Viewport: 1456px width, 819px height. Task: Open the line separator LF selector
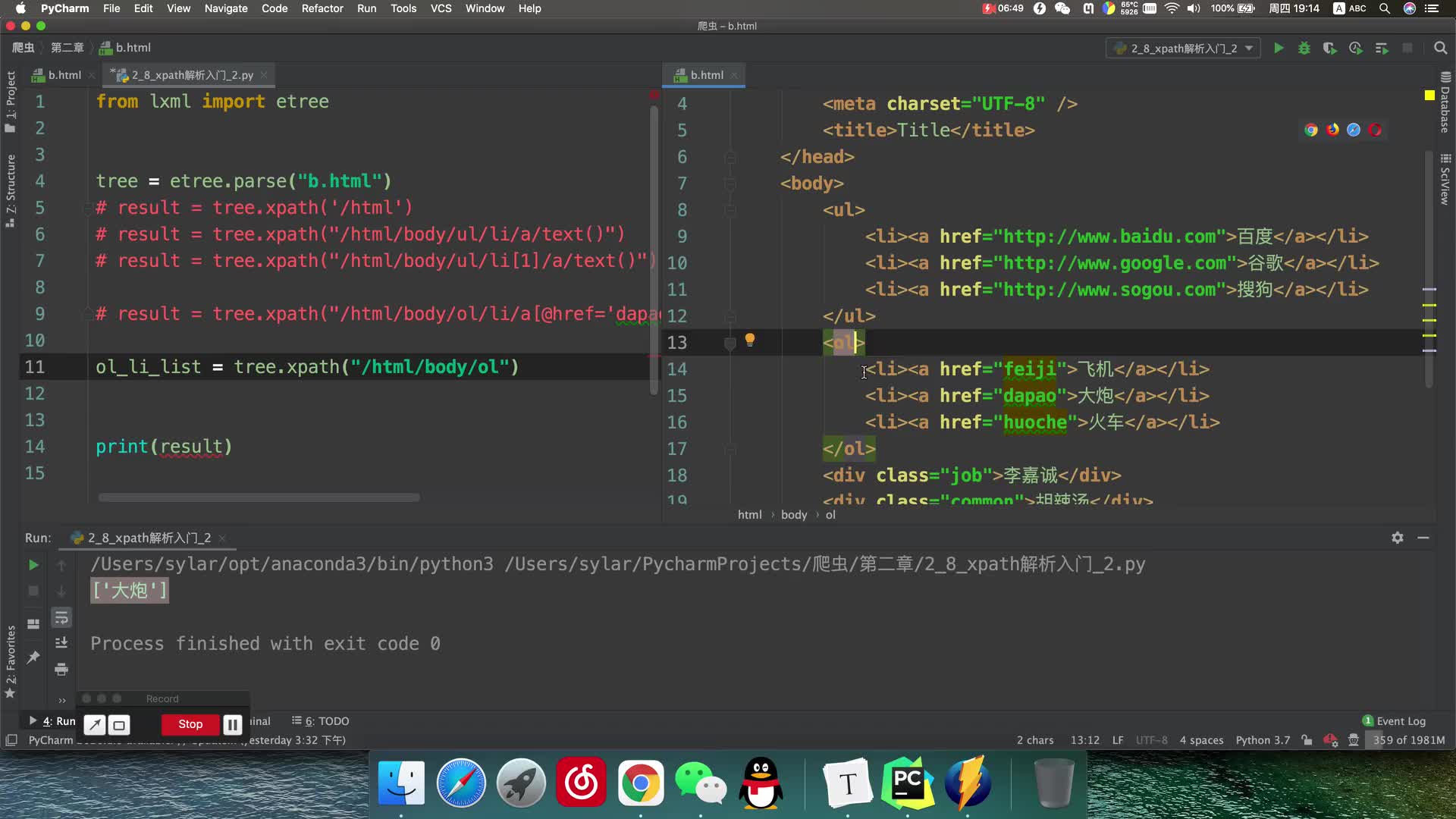pyautogui.click(x=1118, y=740)
